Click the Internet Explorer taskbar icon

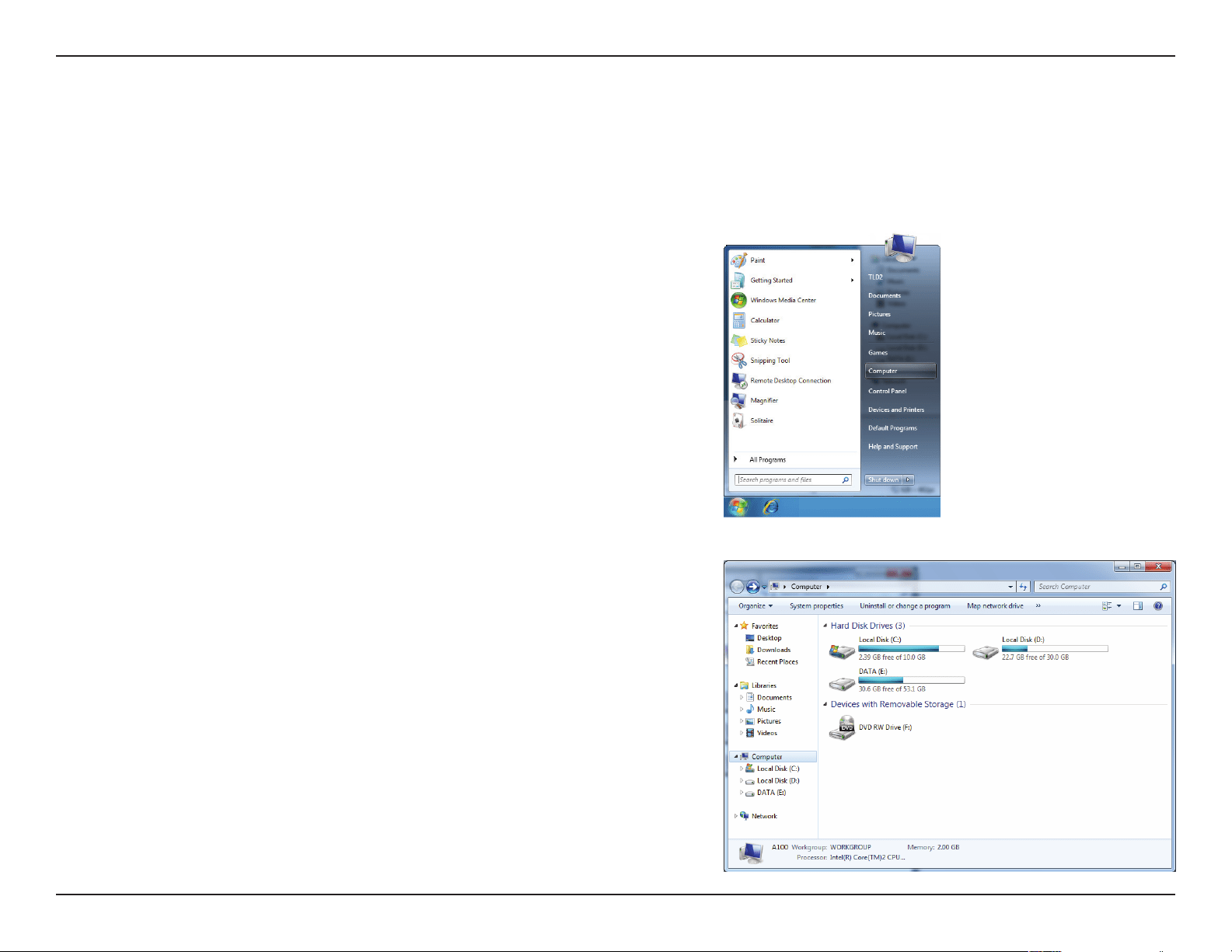pos(770,507)
